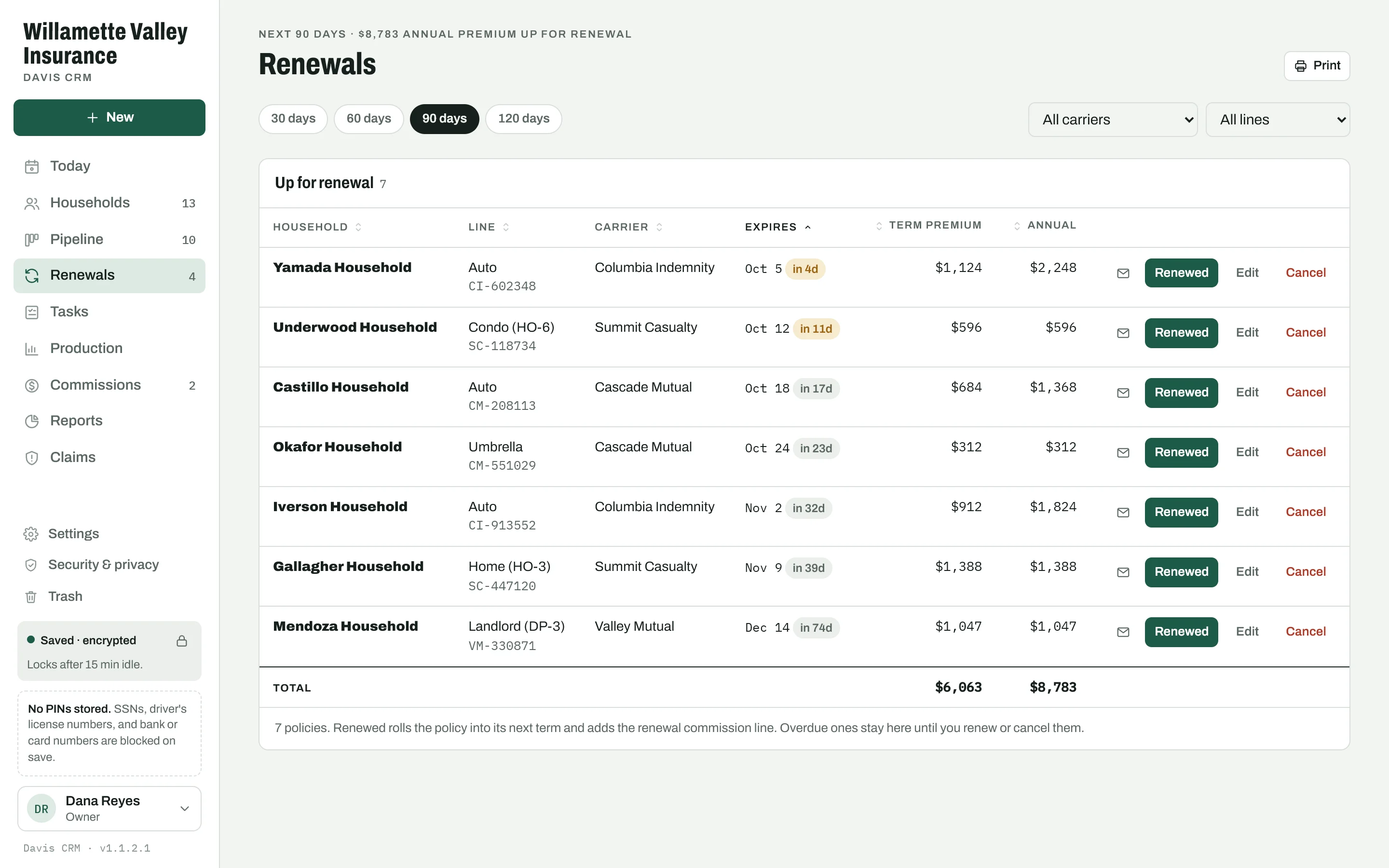The width and height of the screenshot is (1389, 868).
Task: Open the All lines dropdown
Action: pos(1278,120)
